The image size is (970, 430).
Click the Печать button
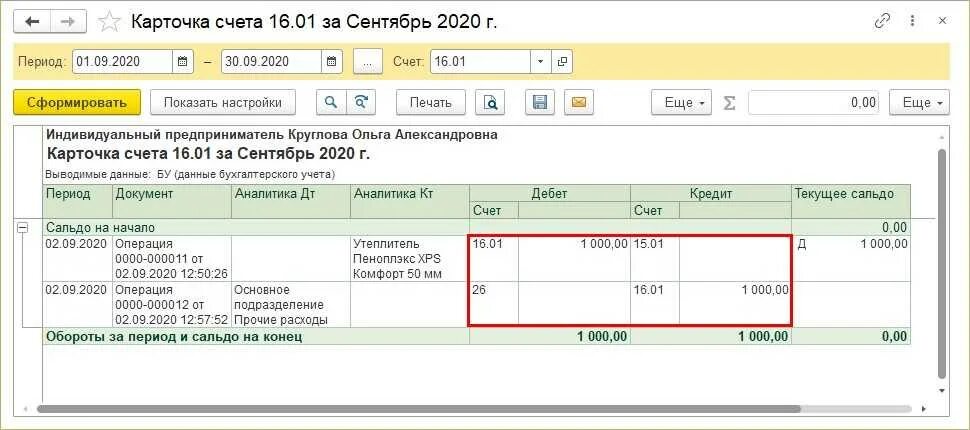(x=431, y=103)
